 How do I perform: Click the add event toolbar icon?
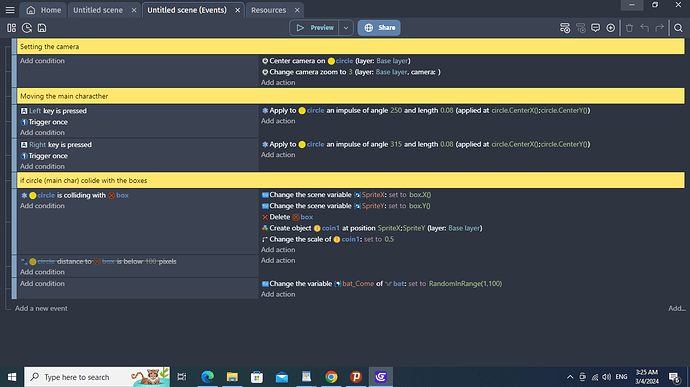(565, 28)
